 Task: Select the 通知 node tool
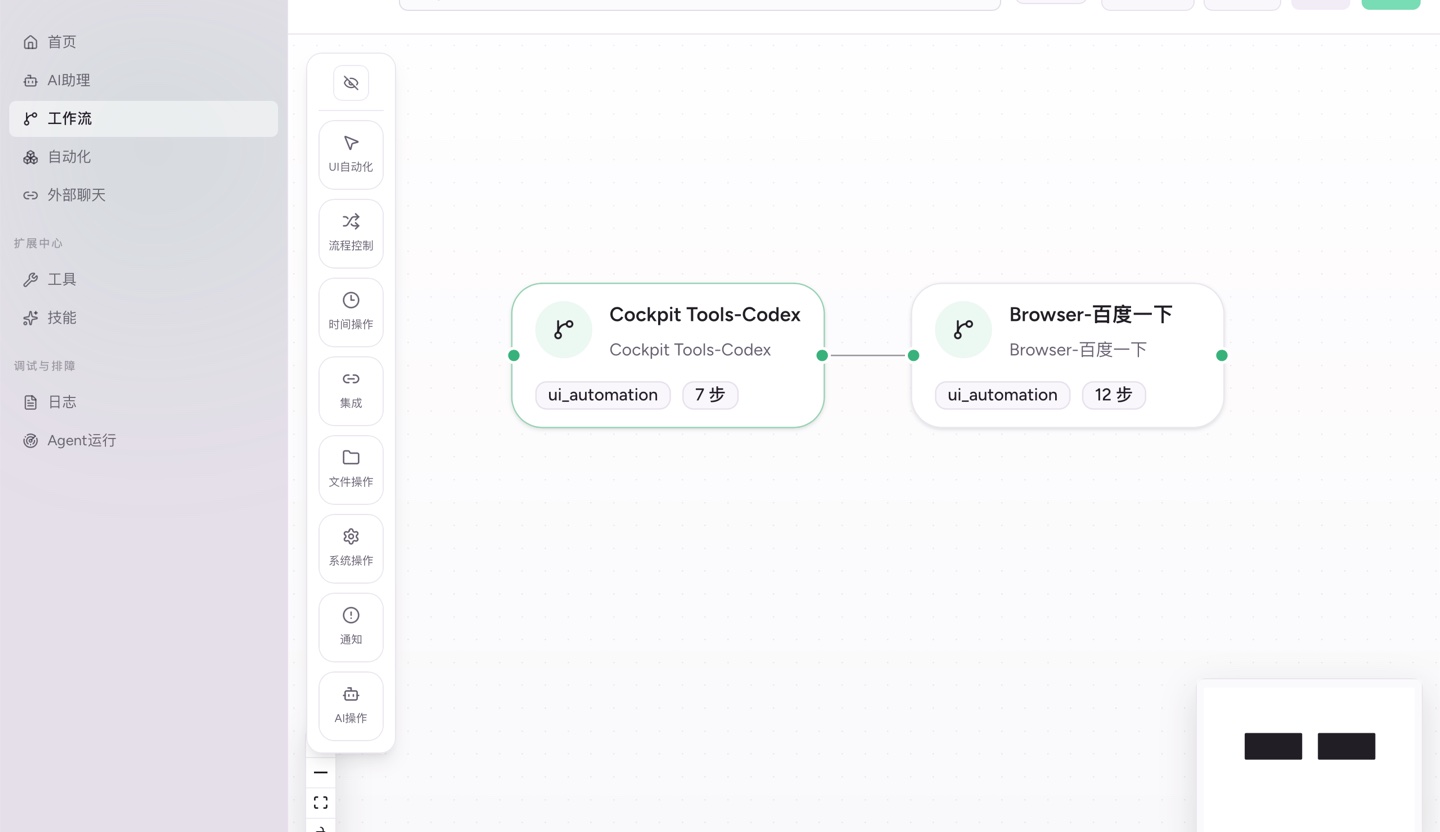(x=350, y=627)
